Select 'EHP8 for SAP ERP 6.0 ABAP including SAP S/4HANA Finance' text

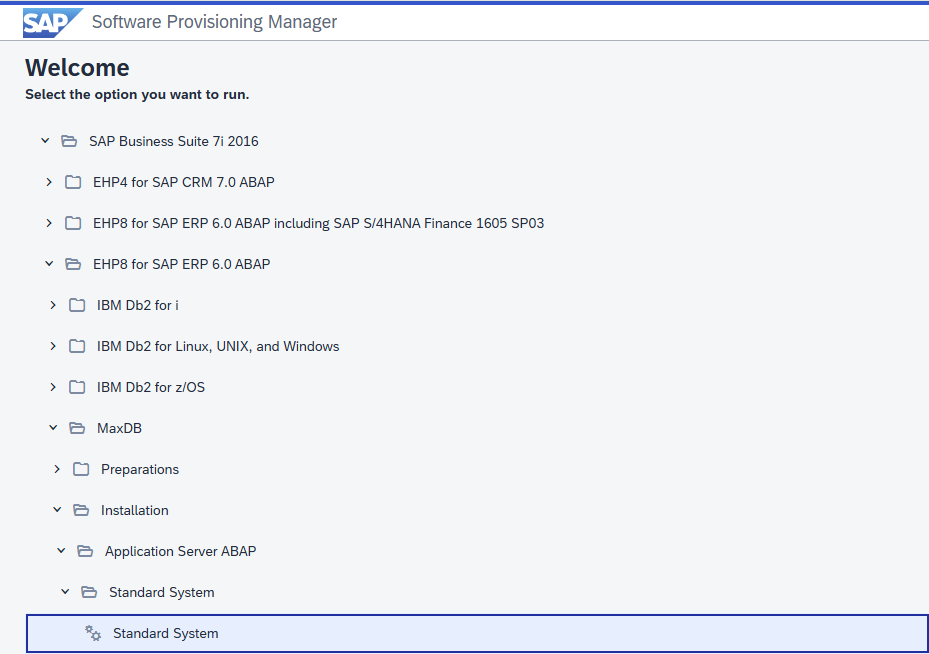click(x=318, y=223)
